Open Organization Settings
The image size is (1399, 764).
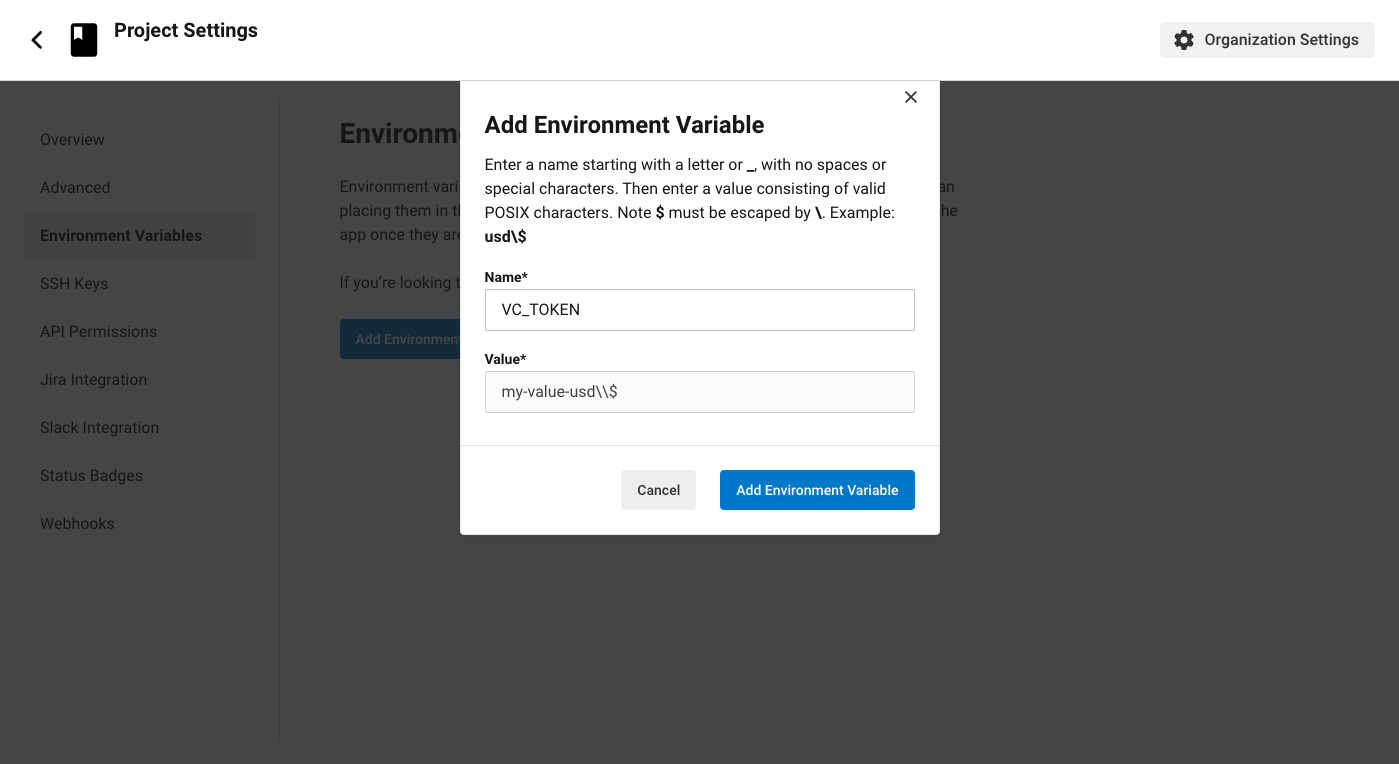1267,40
